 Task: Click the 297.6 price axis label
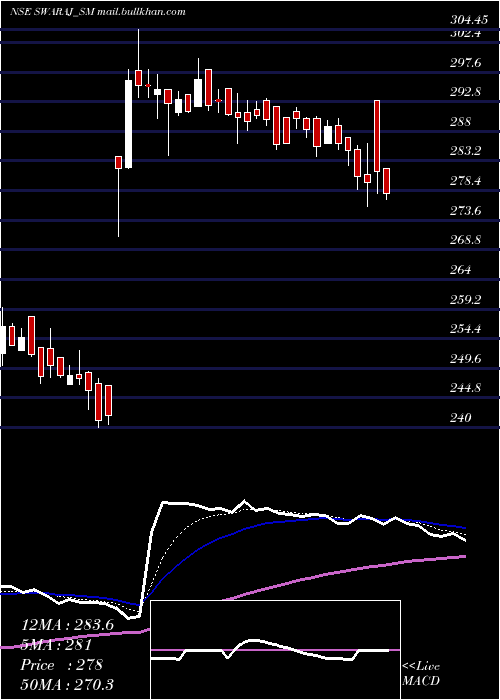pos(466,63)
